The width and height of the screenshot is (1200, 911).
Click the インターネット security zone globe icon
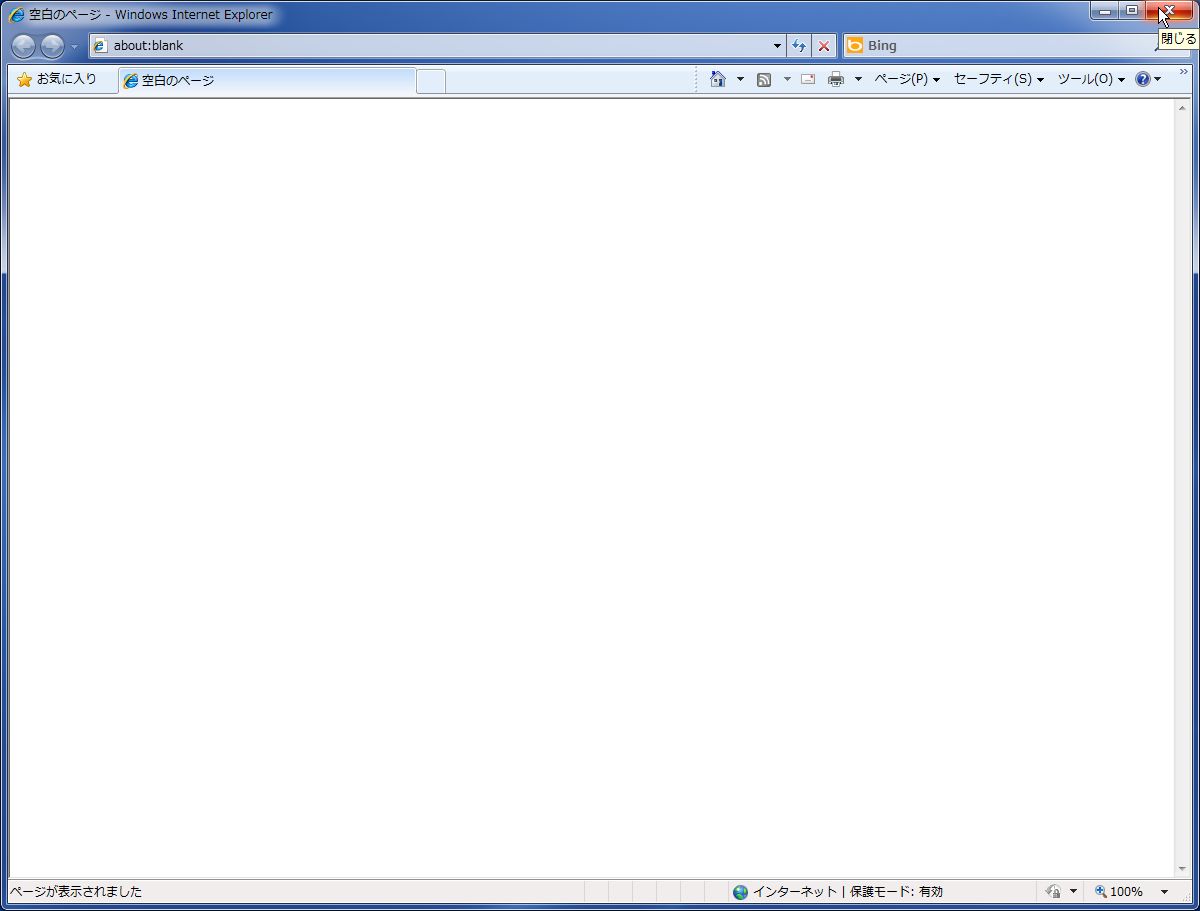(x=740, y=892)
